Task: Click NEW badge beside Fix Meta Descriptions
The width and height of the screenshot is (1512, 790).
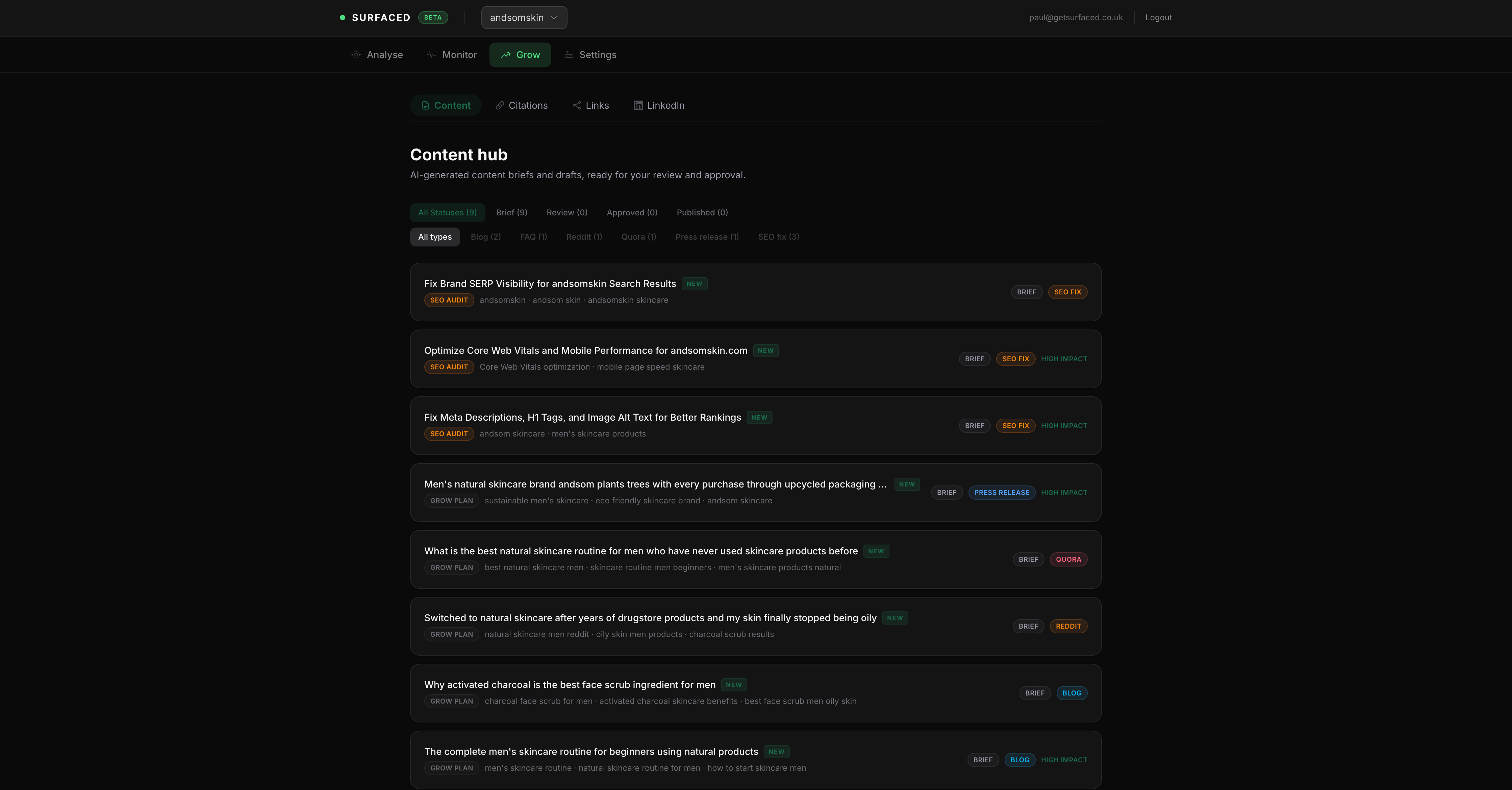Action: [x=759, y=418]
